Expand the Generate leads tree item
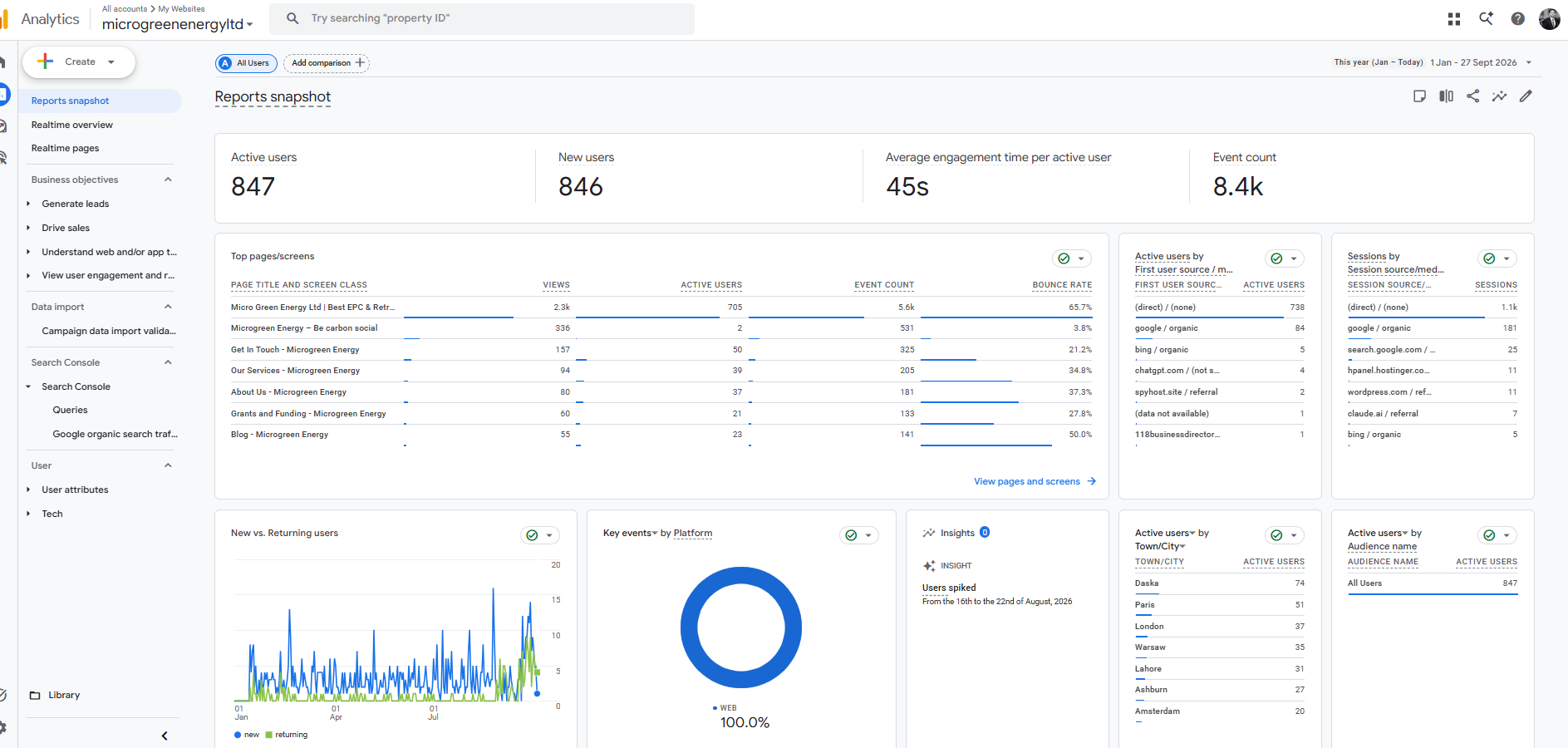The image size is (1568, 748). point(28,204)
